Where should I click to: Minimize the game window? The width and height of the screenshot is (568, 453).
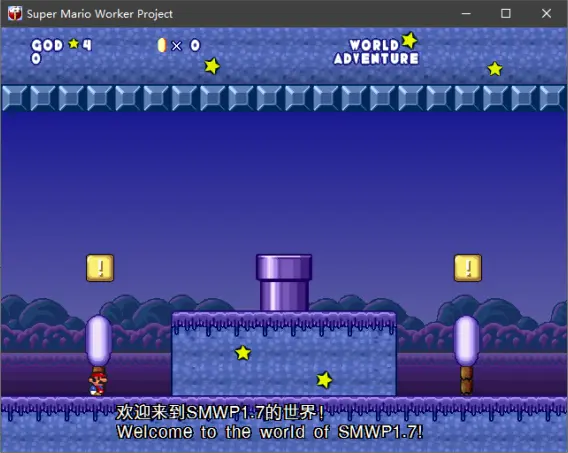pyautogui.click(x=466, y=14)
